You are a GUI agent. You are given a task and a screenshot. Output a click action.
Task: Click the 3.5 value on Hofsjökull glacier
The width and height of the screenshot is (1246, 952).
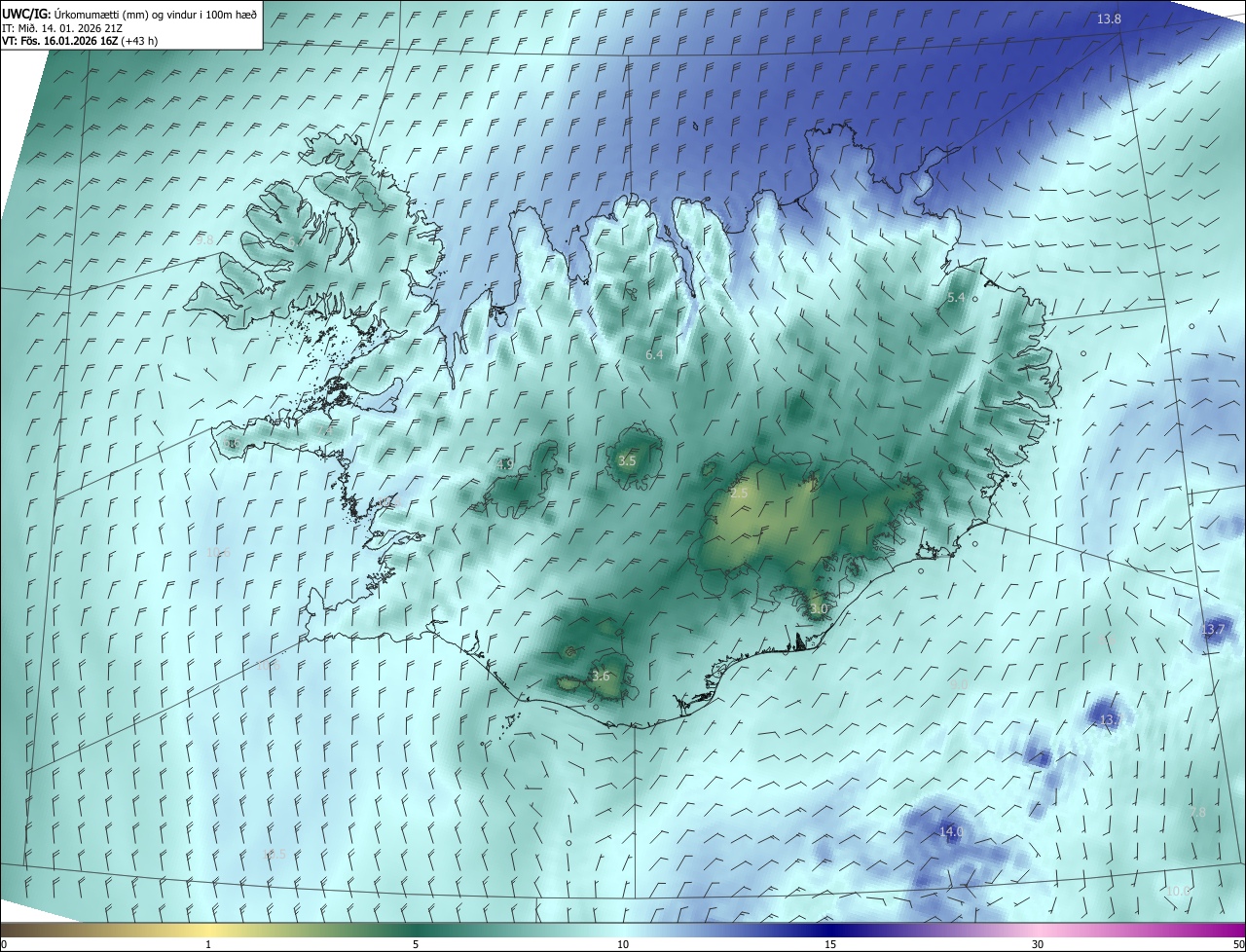[x=627, y=461]
